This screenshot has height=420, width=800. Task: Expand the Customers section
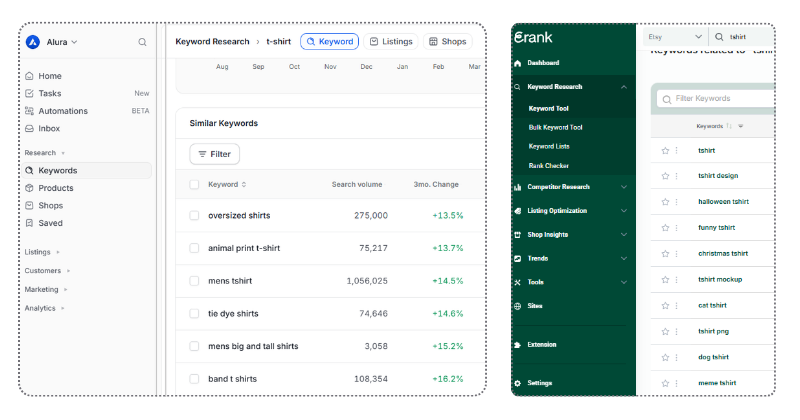point(47,270)
